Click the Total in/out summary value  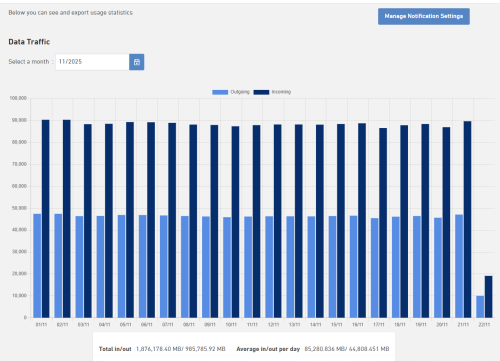click(x=181, y=349)
